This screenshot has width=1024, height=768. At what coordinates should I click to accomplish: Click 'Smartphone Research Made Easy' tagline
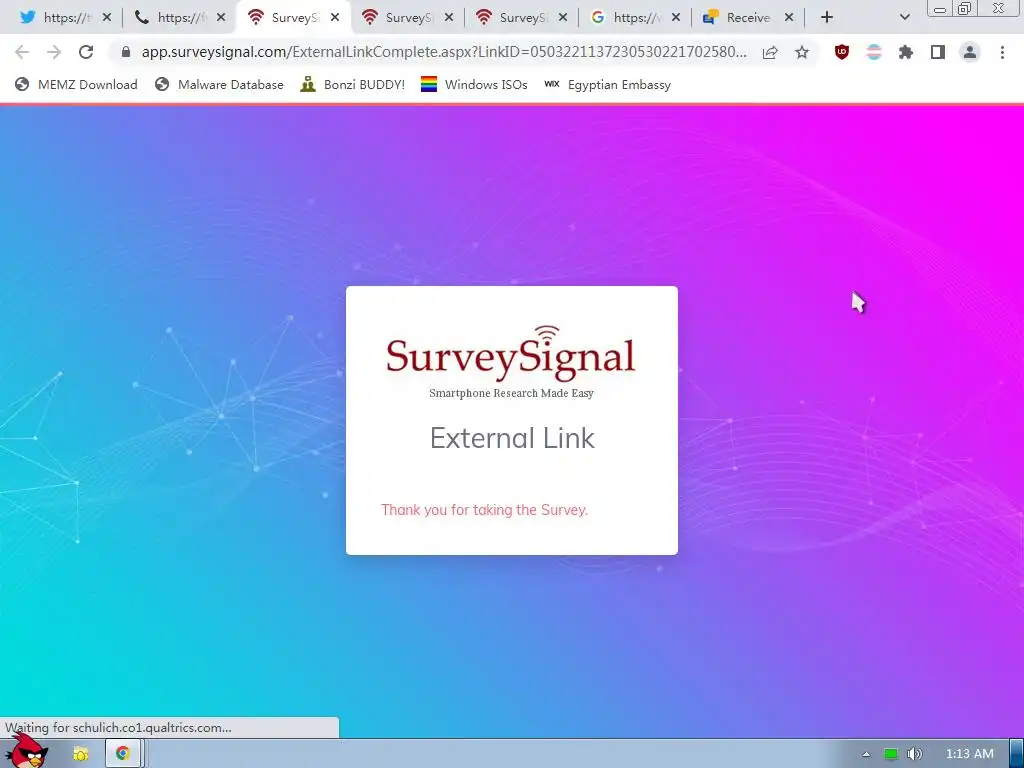coord(511,393)
